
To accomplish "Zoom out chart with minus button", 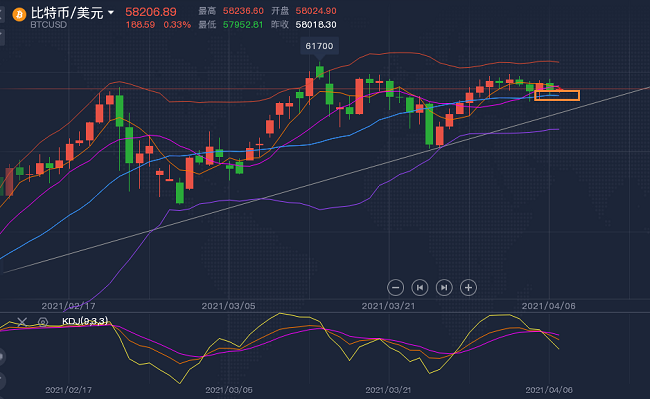I will [395, 288].
